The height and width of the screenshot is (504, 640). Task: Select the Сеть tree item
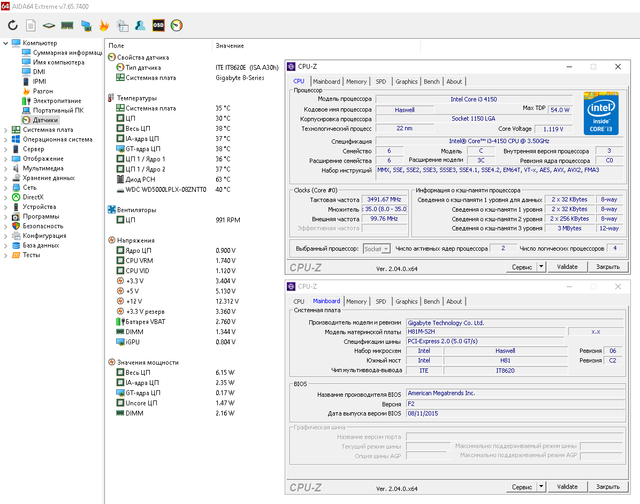click(x=24, y=187)
